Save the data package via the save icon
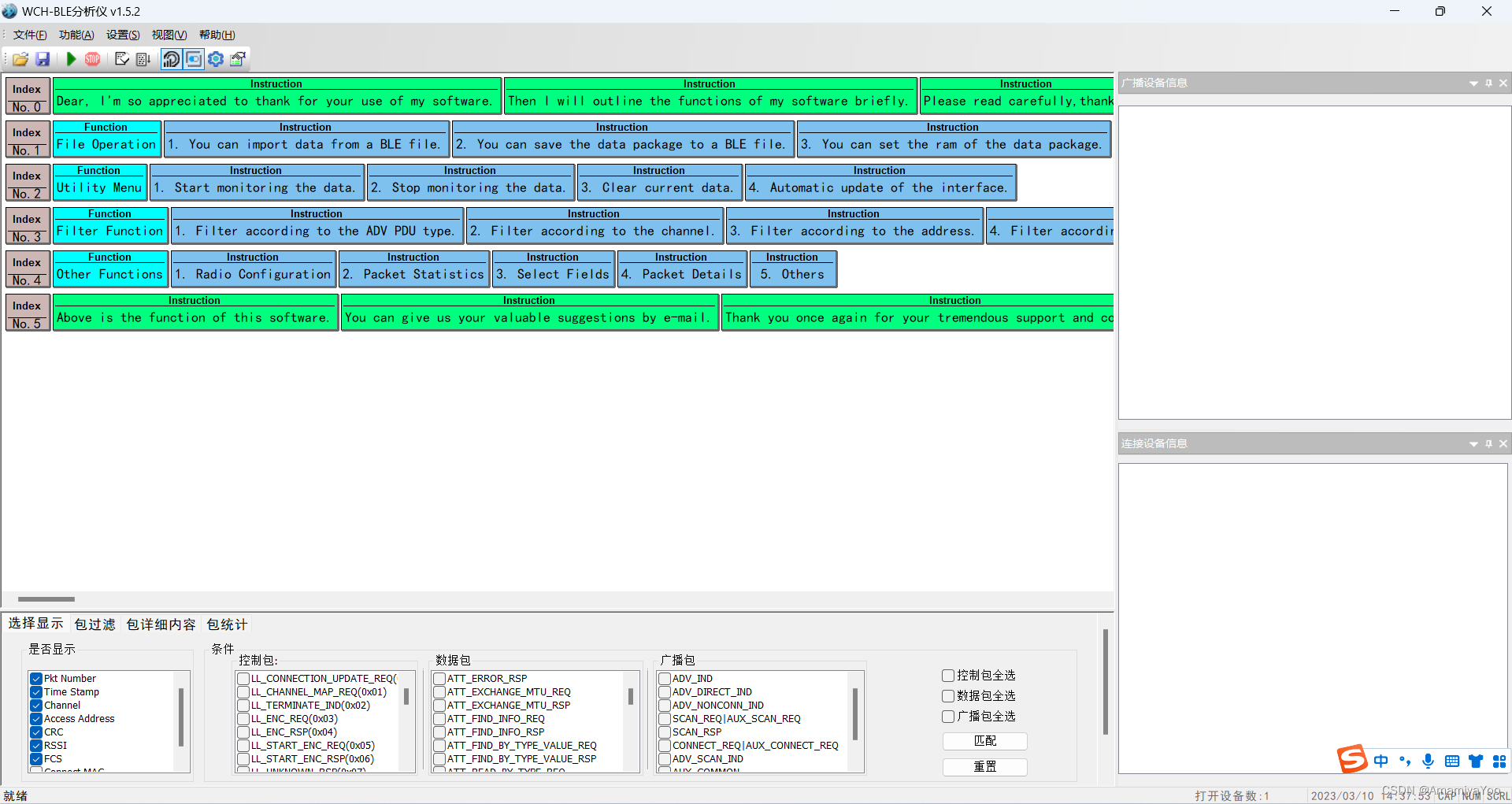1512x804 pixels. pos(43,59)
